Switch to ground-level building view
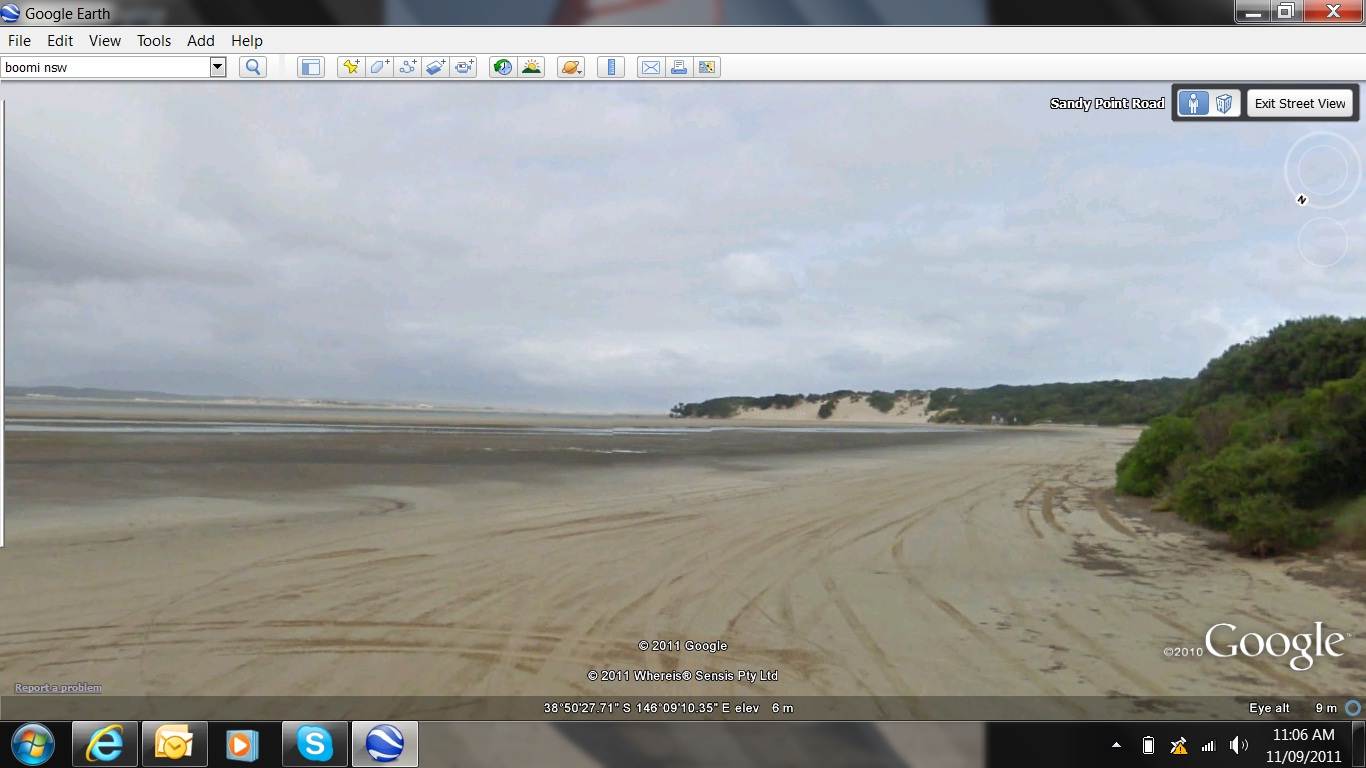Image resolution: width=1366 pixels, height=768 pixels. [x=1223, y=103]
